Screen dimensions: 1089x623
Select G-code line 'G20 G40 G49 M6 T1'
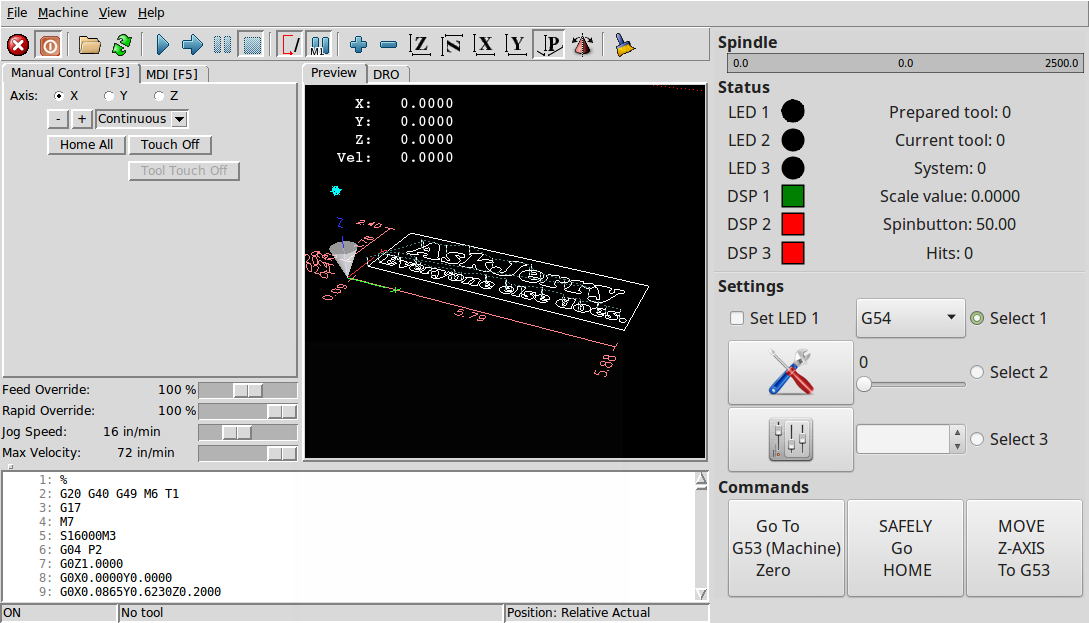click(119, 494)
